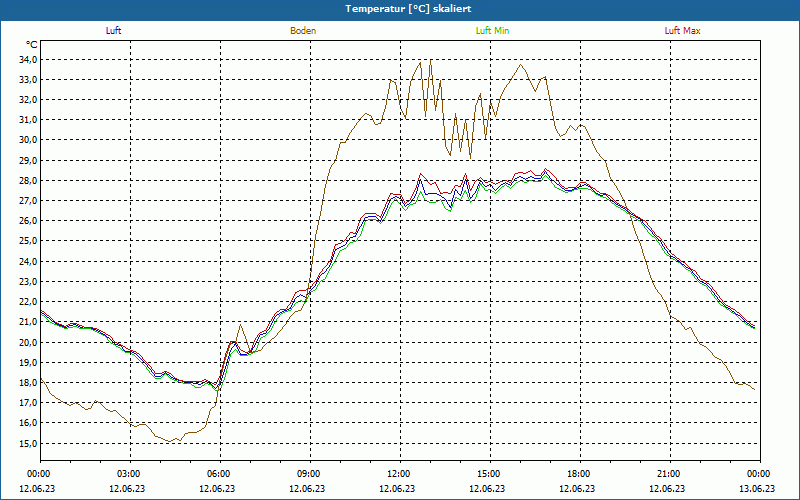Click the 15,0 y-axis value
The height and width of the screenshot is (500, 800).
tap(28, 444)
